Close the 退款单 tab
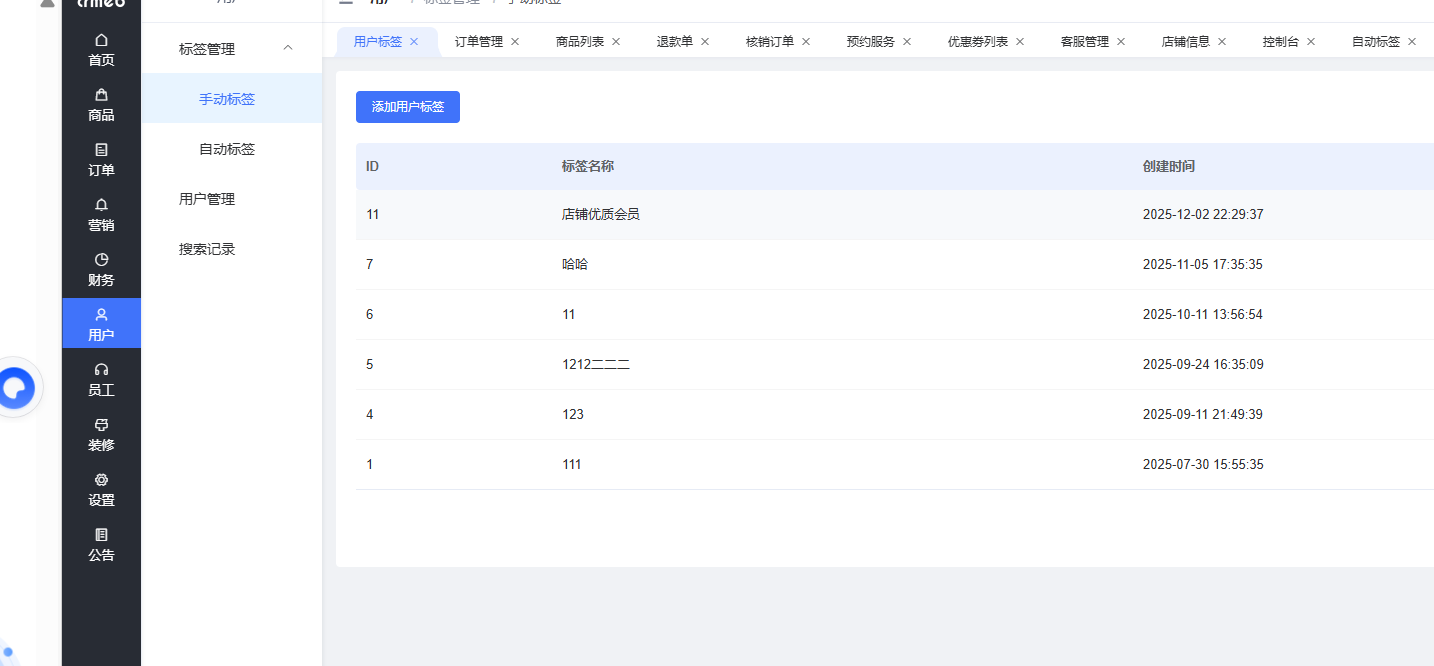This screenshot has height=666, width=1434. (x=705, y=42)
